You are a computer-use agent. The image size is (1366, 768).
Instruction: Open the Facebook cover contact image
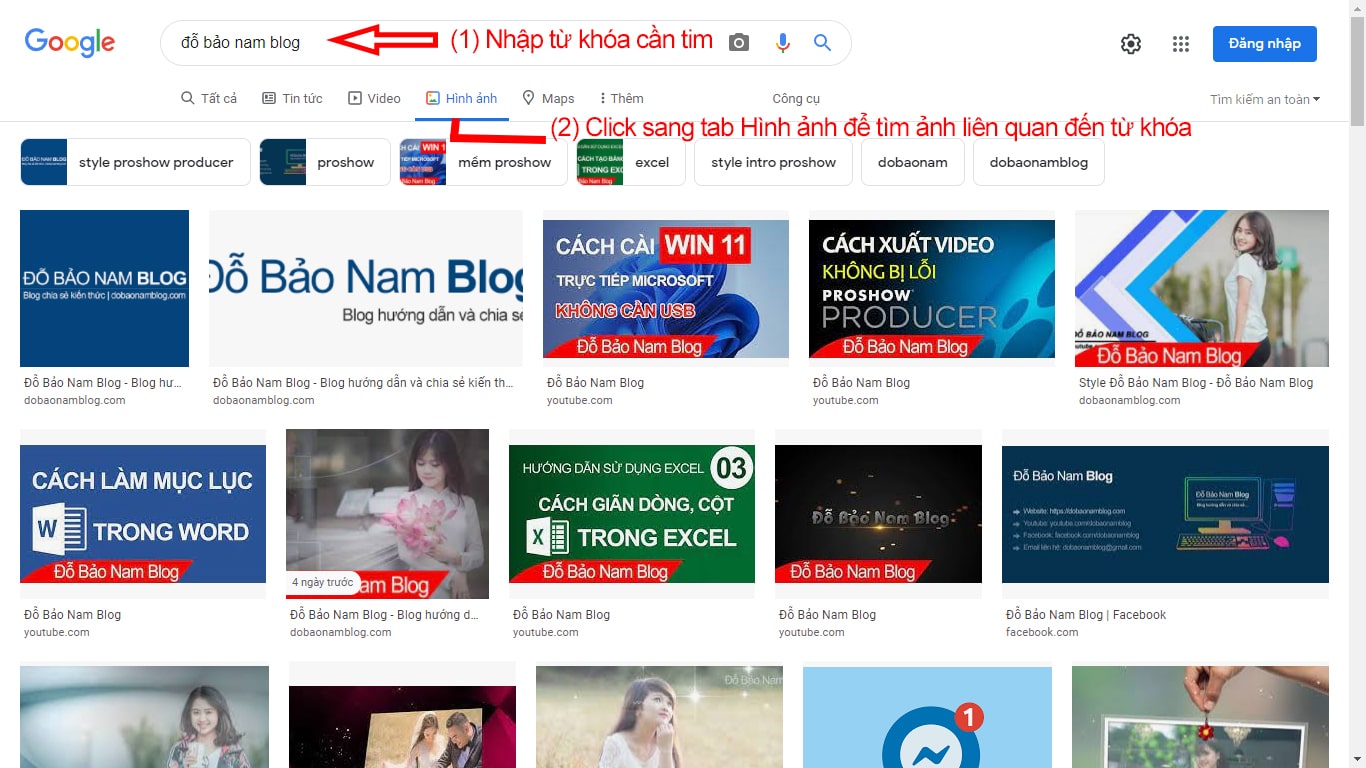(1165, 514)
